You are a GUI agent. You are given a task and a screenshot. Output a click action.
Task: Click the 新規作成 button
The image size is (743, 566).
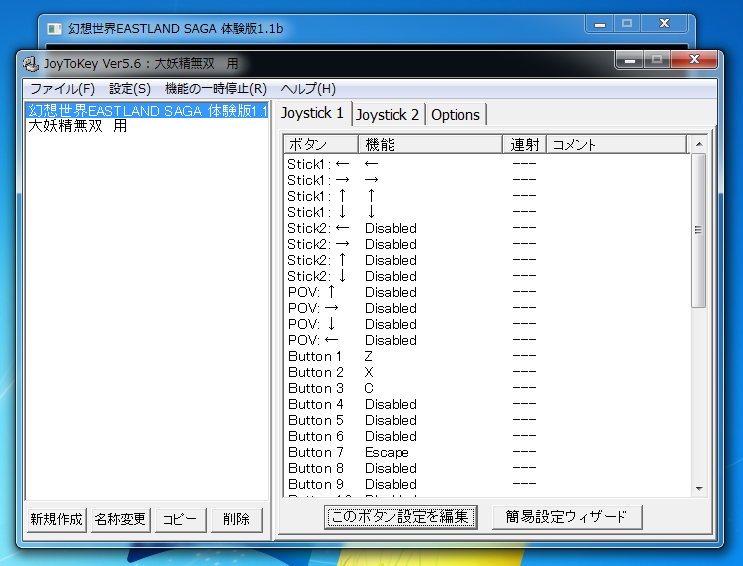coord(56,520)
